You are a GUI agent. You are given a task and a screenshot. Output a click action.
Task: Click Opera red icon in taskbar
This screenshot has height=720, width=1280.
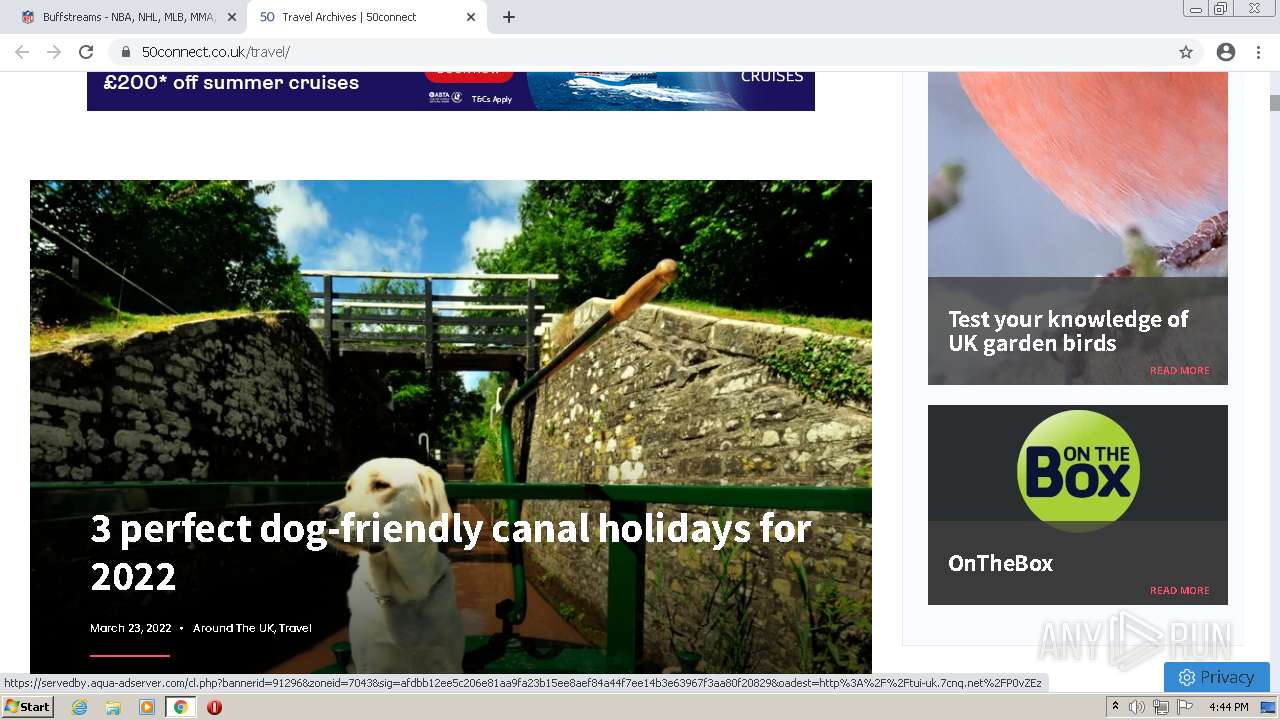pyautogui.click(x=214, y=707)
